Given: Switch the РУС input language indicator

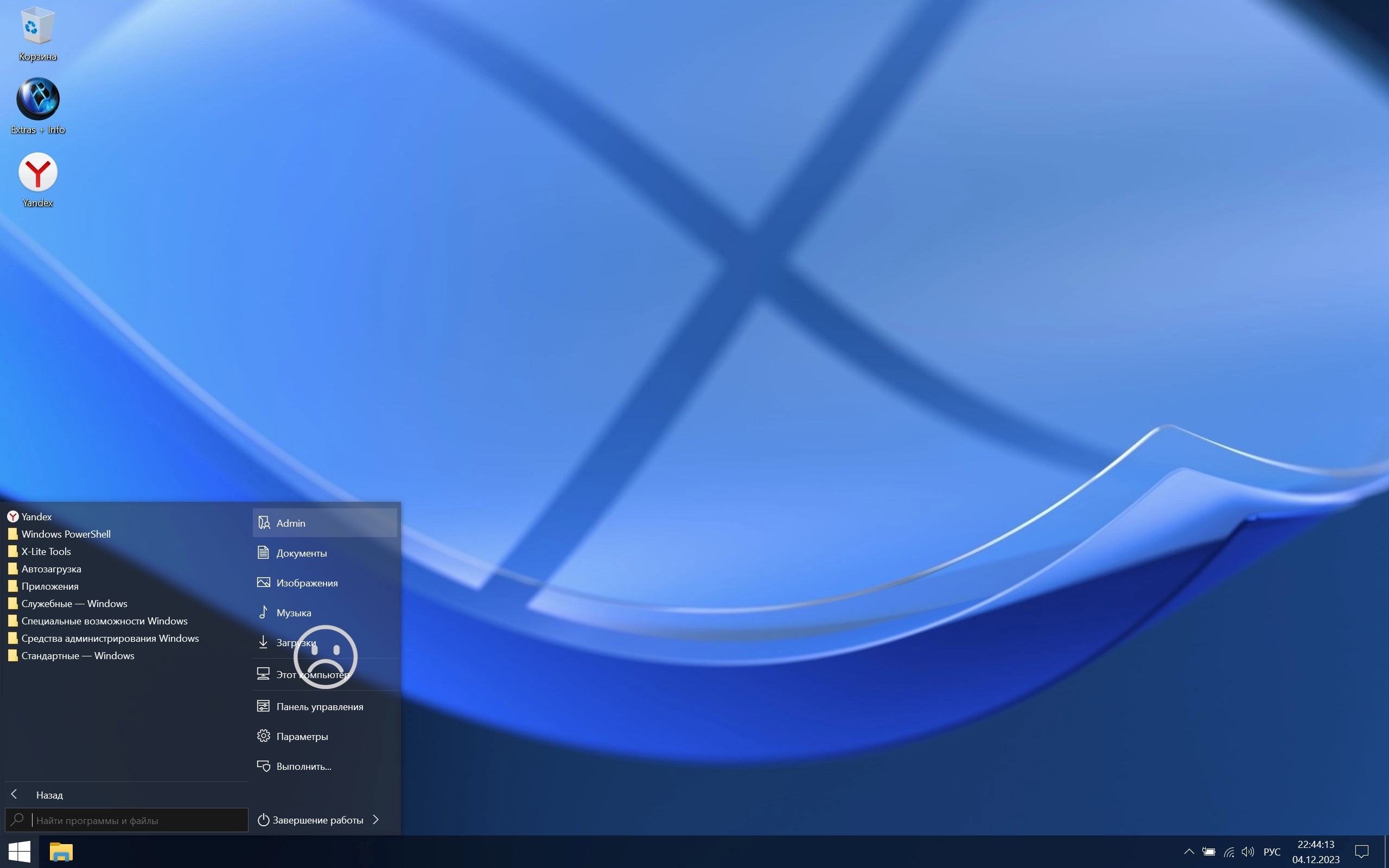Looking at the screenshot, I should click(1272, 852).
